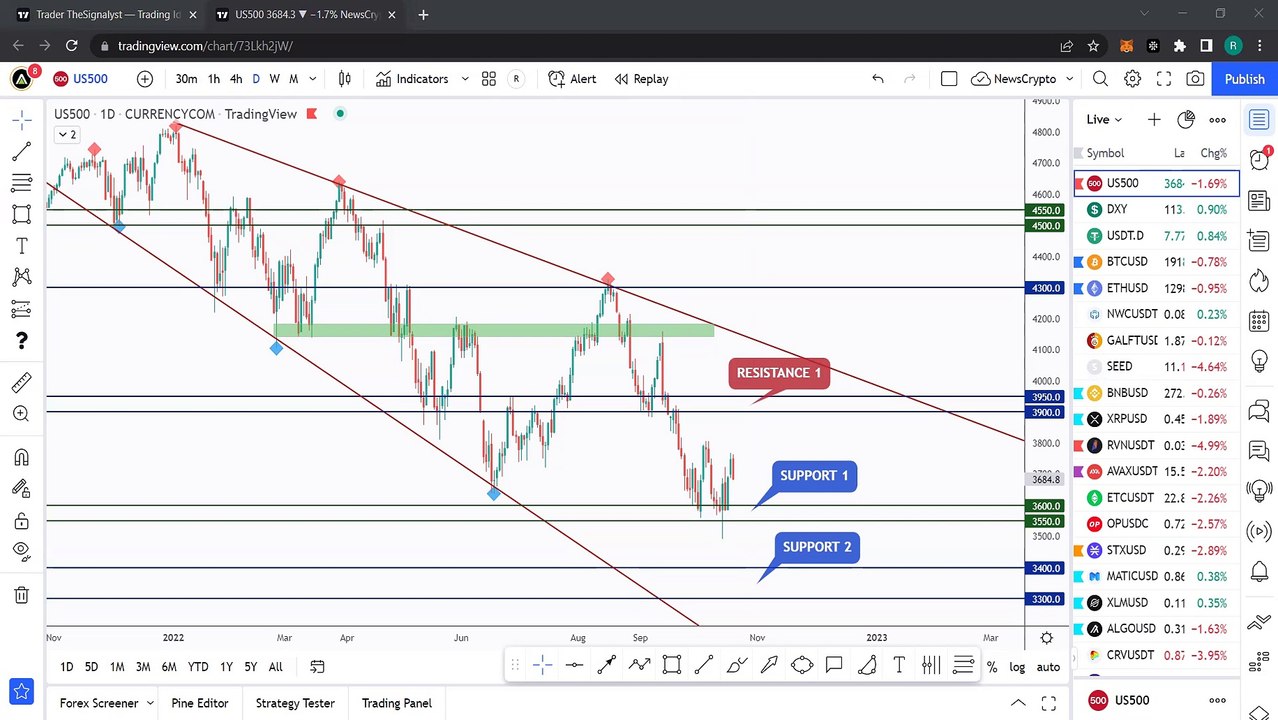Switch to the 1h timeframe
This screenshot has height=720, width=1278.
[214, 79]
